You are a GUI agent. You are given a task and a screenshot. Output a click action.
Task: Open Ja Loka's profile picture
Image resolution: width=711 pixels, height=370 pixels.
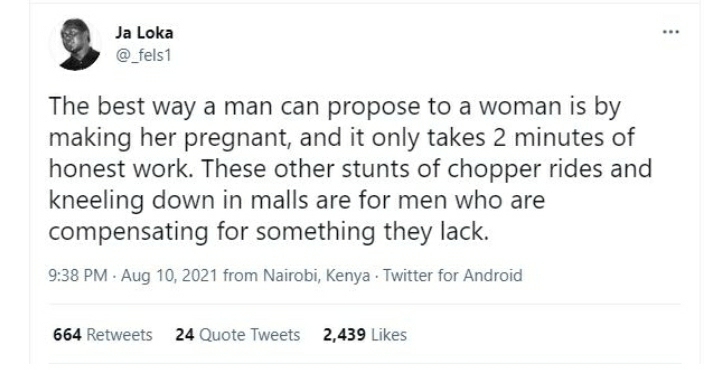pyautogui.click(x=75, y=44)
